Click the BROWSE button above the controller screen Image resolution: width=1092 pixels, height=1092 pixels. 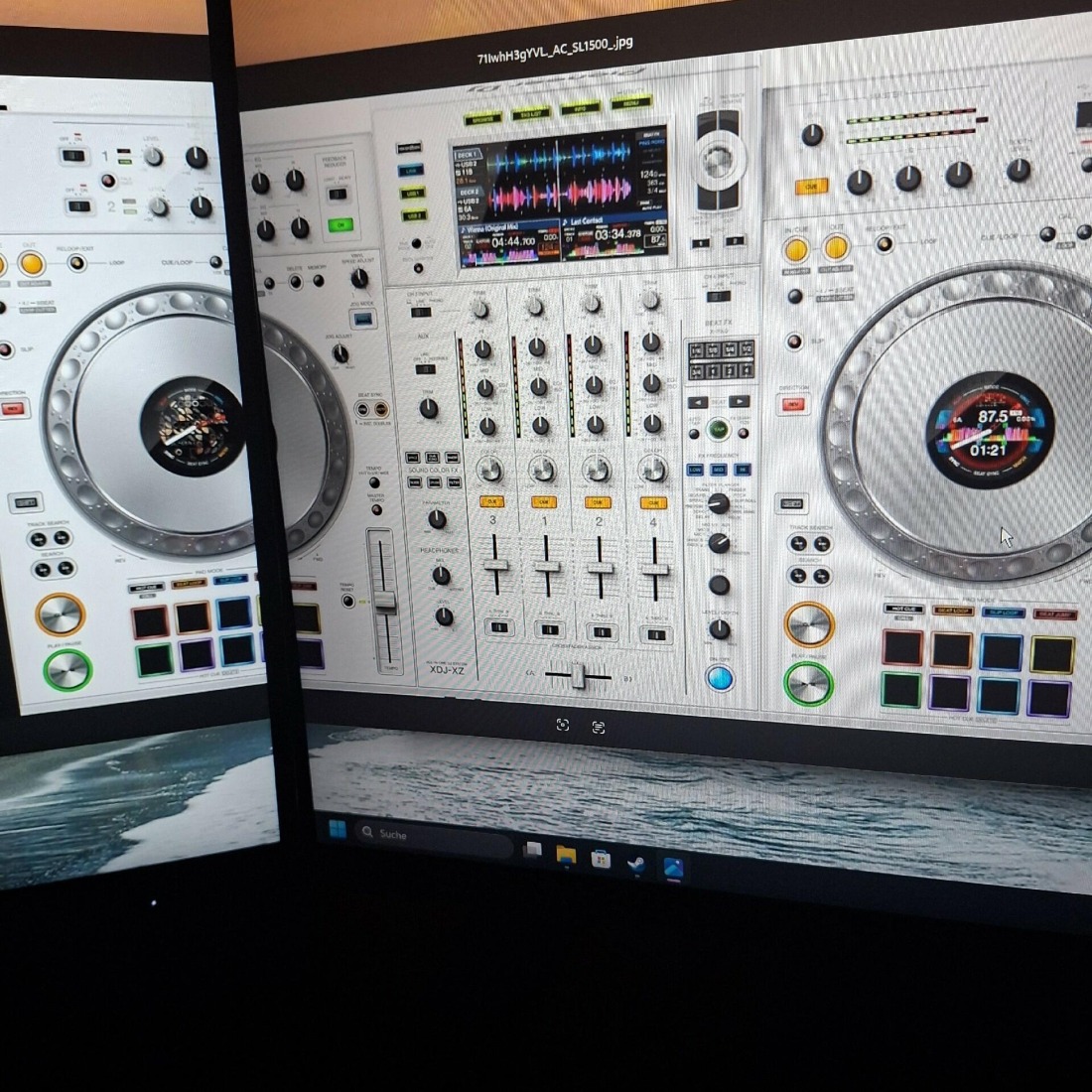coord(482,119)
